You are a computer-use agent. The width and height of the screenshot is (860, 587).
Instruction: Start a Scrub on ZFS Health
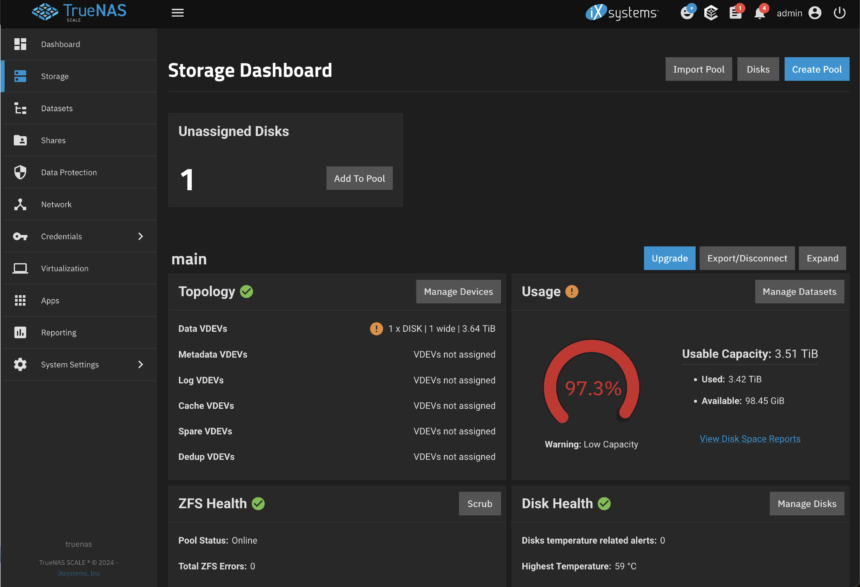[x=479, y=504]
